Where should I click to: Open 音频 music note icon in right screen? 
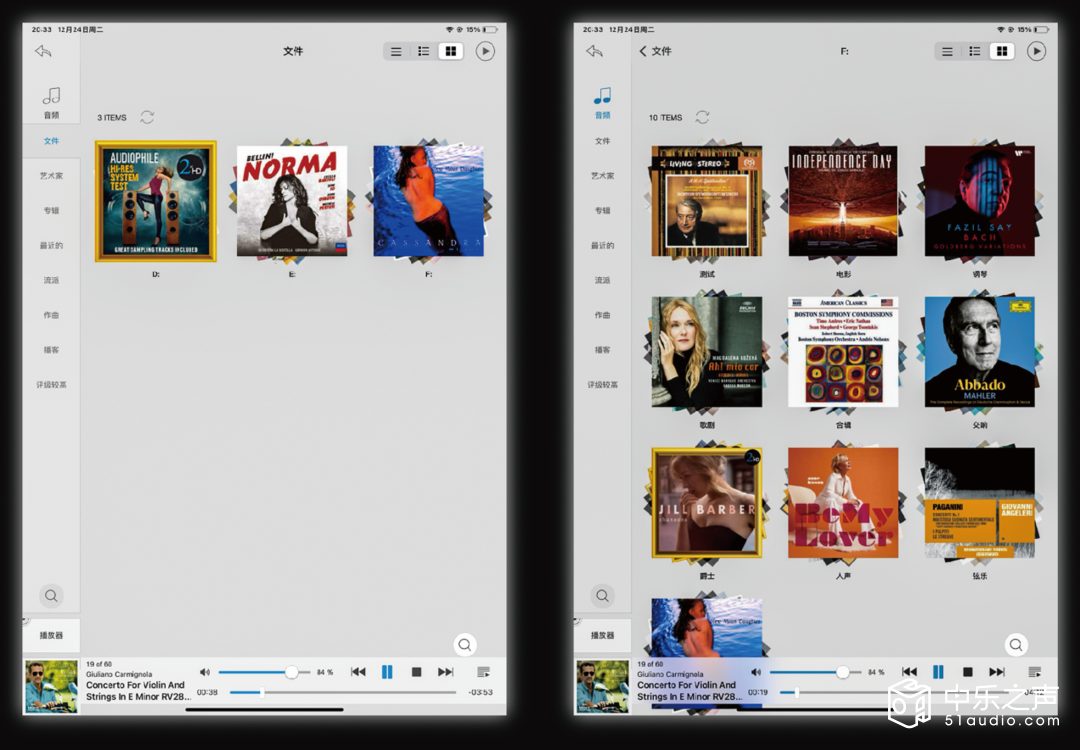tap(603, 95)
